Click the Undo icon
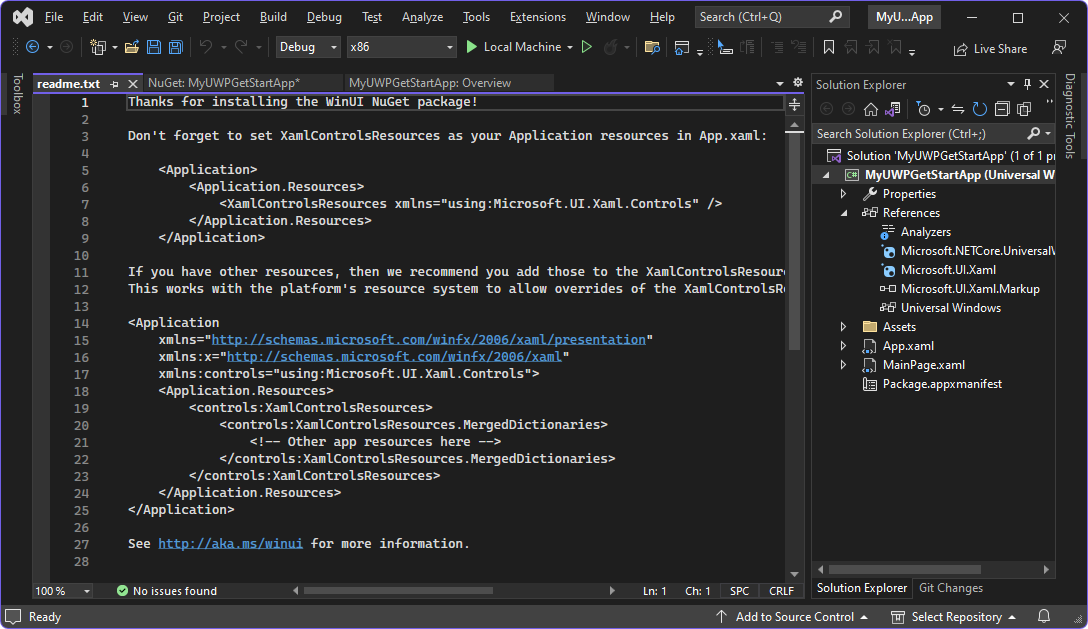The image size is (1088, 629). coord(208,46)
